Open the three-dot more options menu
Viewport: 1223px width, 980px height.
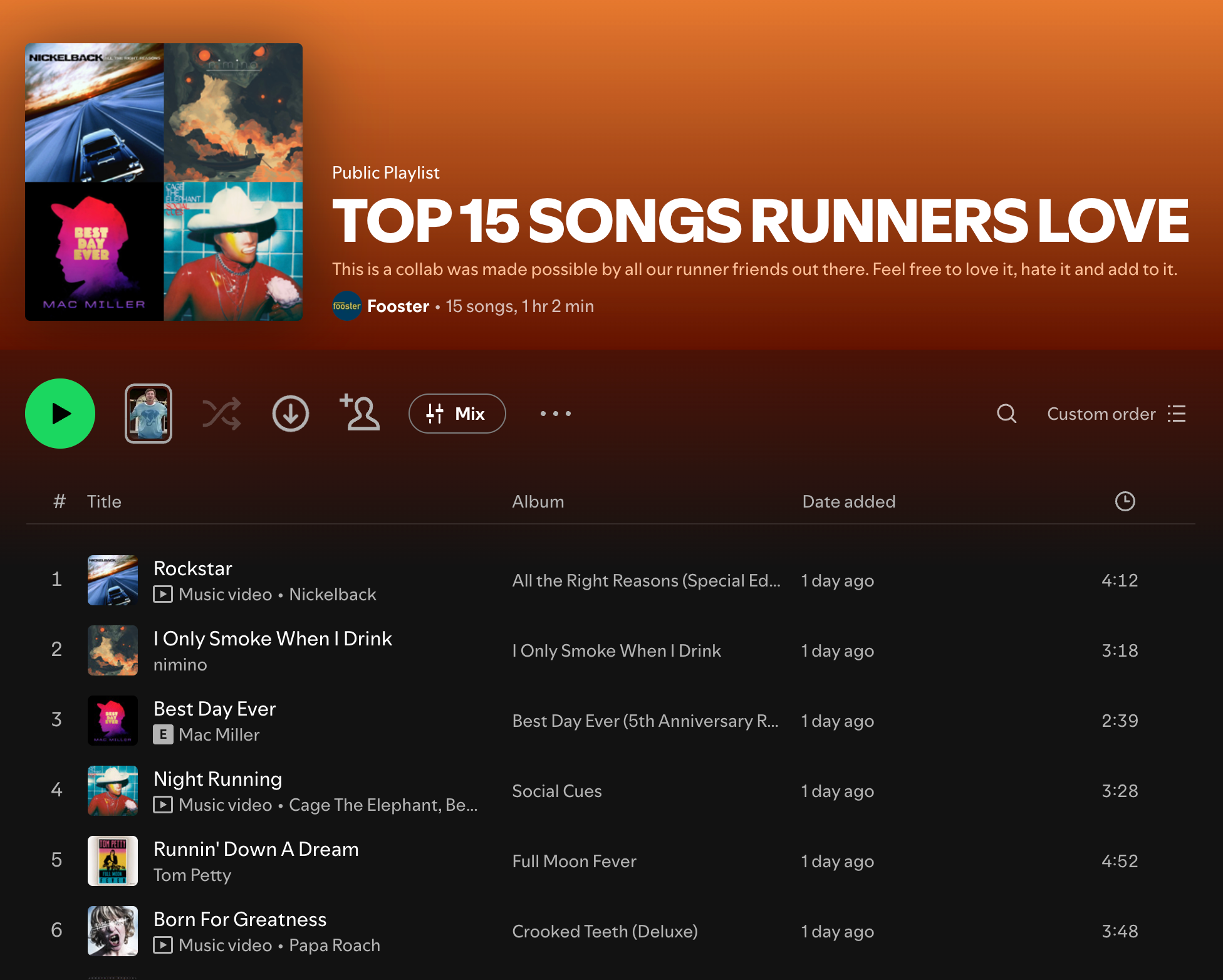point(555,414)
